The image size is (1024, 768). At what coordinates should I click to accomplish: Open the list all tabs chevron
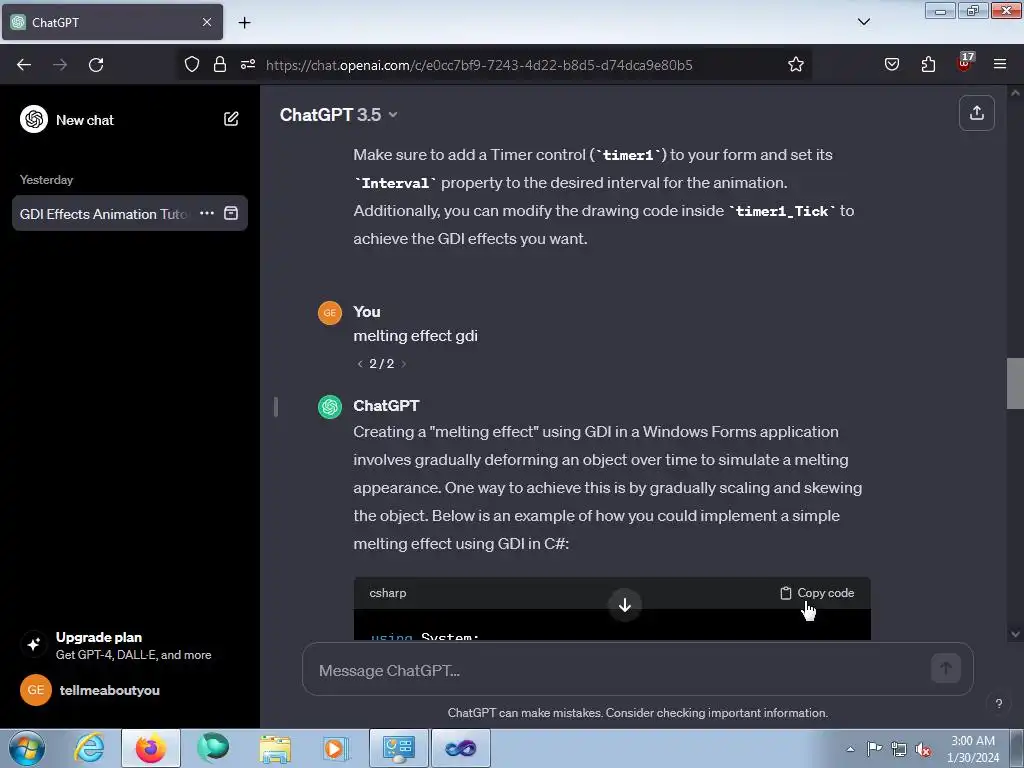863,22
